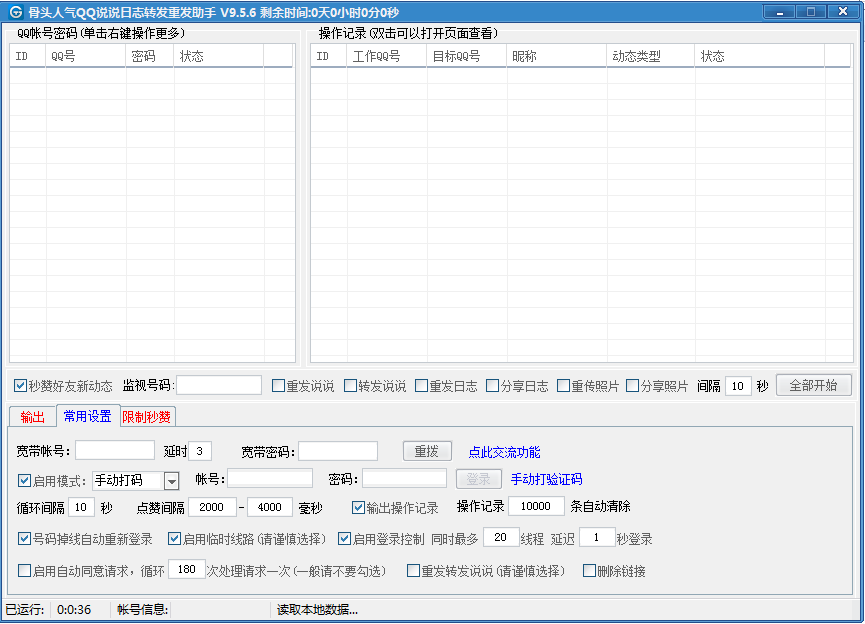865x624 pixels.
Task: Click the 帐号 field beside 手动打码
Action: pyautogui.click(x=270, y=478)
